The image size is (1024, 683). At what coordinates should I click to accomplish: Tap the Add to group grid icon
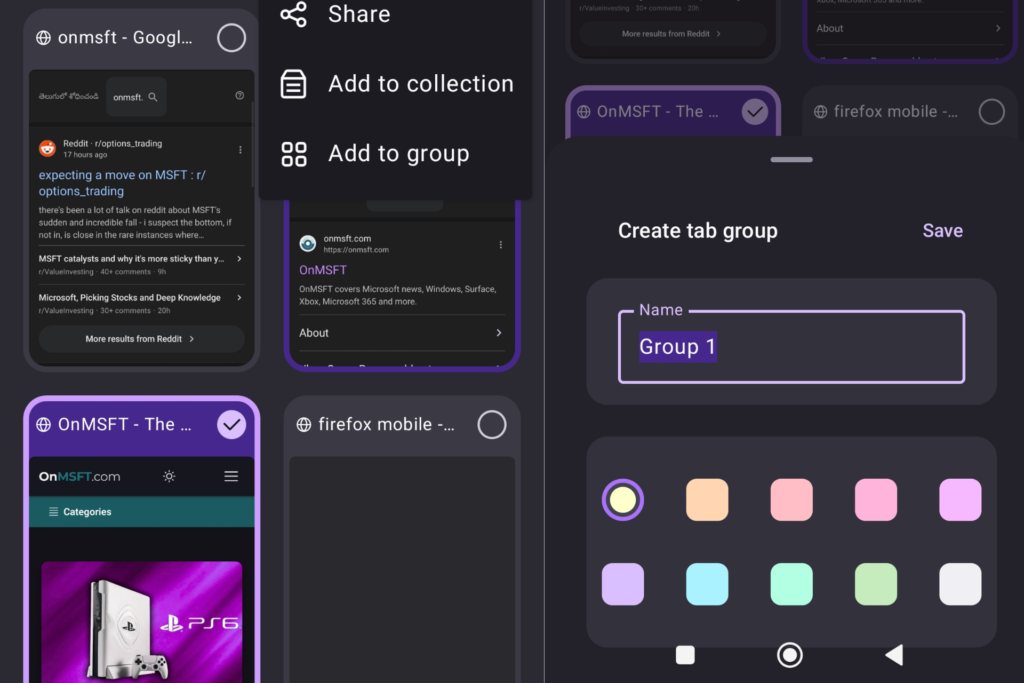pyautogui.click(x=293, y=154)
